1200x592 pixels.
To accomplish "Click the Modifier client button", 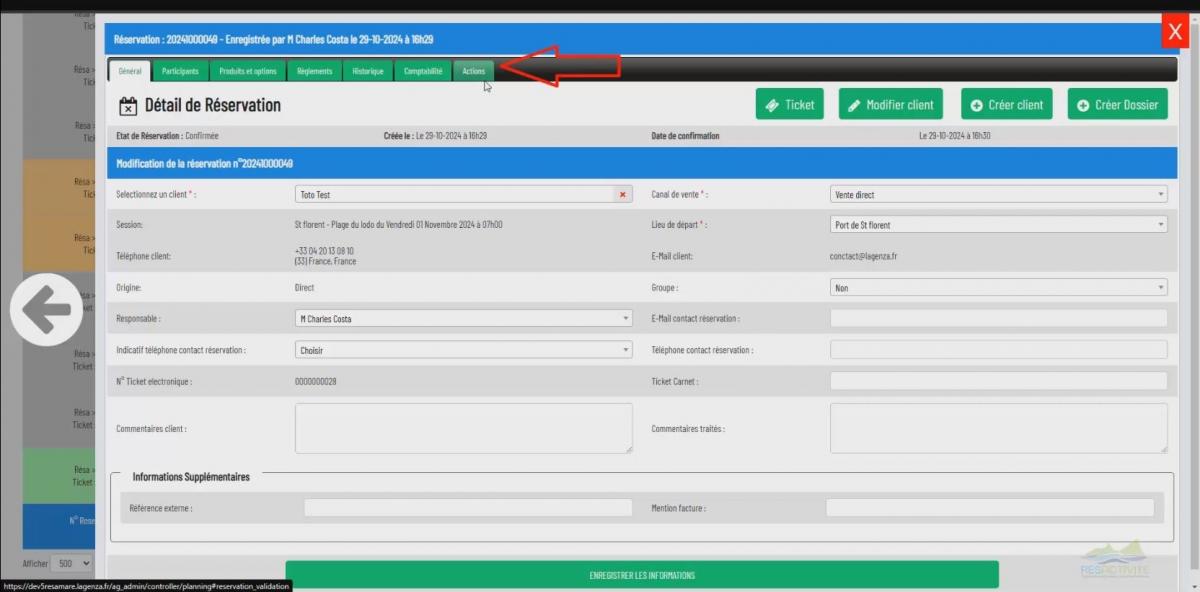I will click(x=890, y=104).
